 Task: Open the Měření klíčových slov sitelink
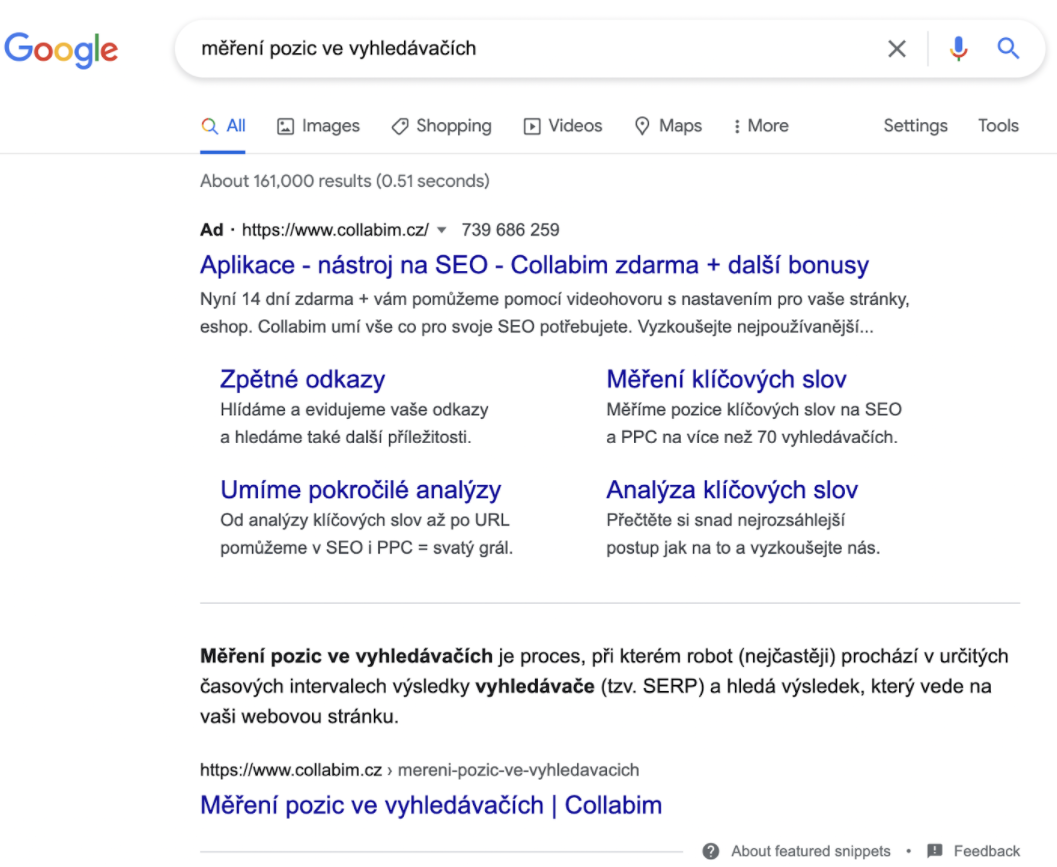pos(726,380)
